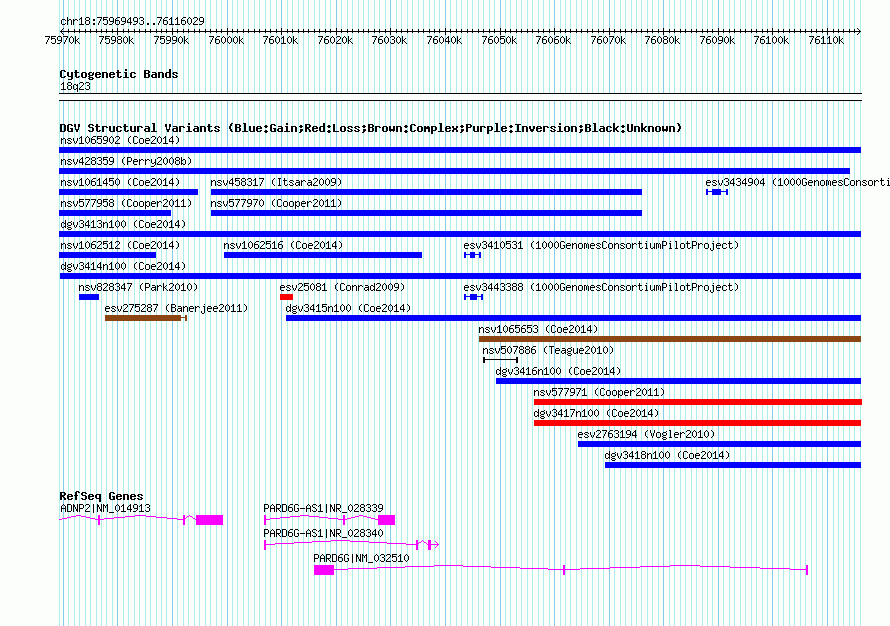Click the nsv577970 (Cooper2011) blue bar

point(426,213)
